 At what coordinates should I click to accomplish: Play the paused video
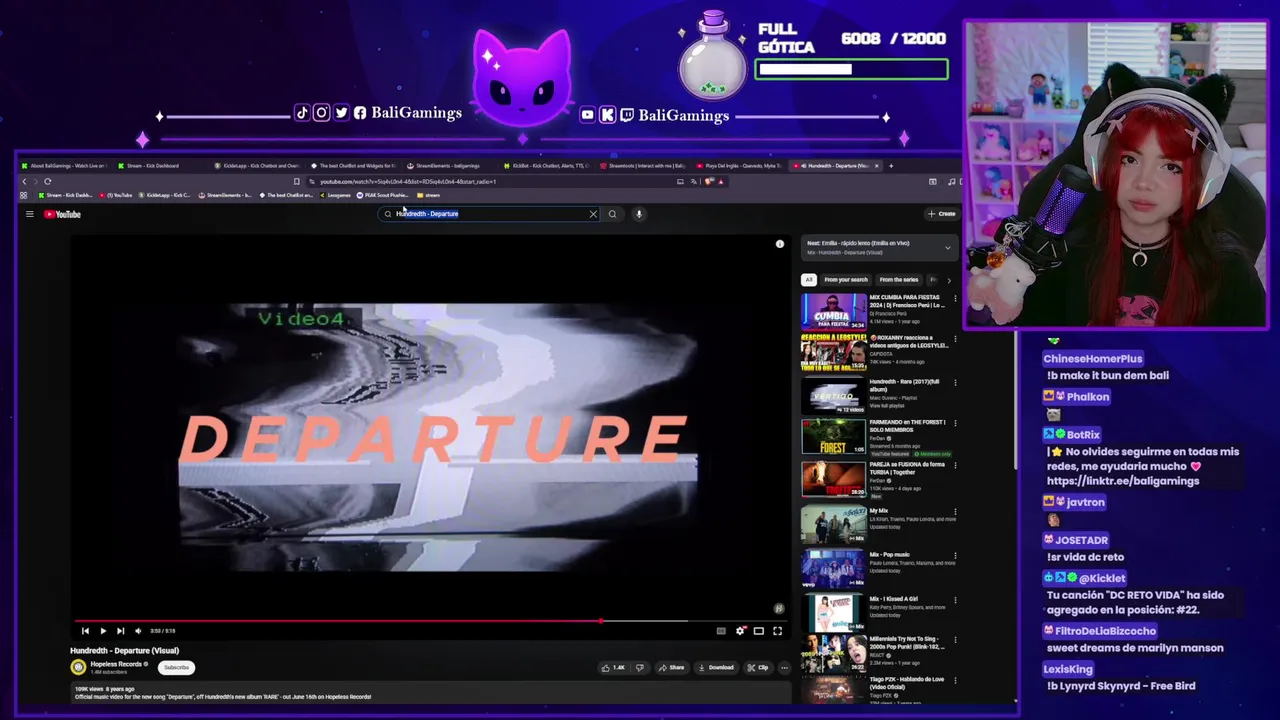(102, 631)
